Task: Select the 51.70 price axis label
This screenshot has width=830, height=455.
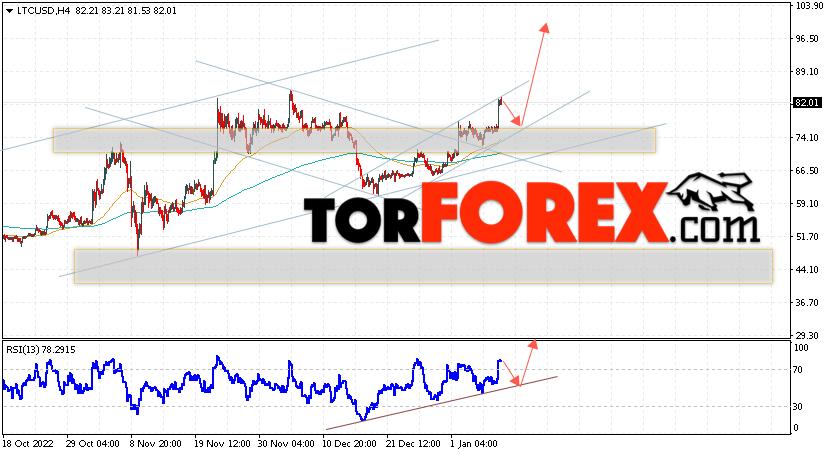Action: 807,236
